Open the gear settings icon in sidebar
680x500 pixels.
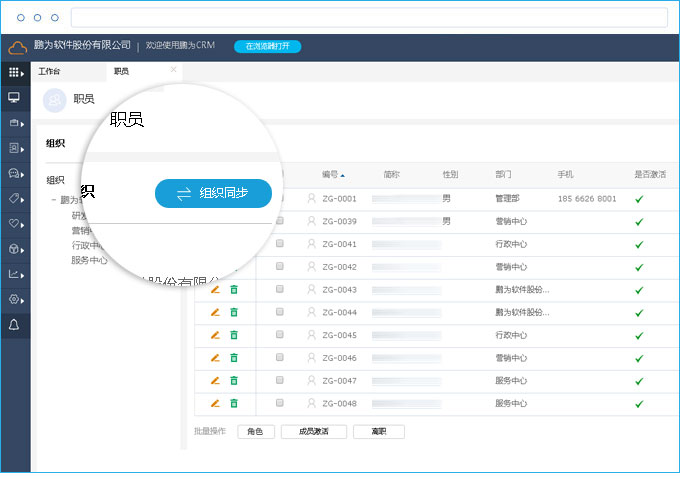pos(14,299)
